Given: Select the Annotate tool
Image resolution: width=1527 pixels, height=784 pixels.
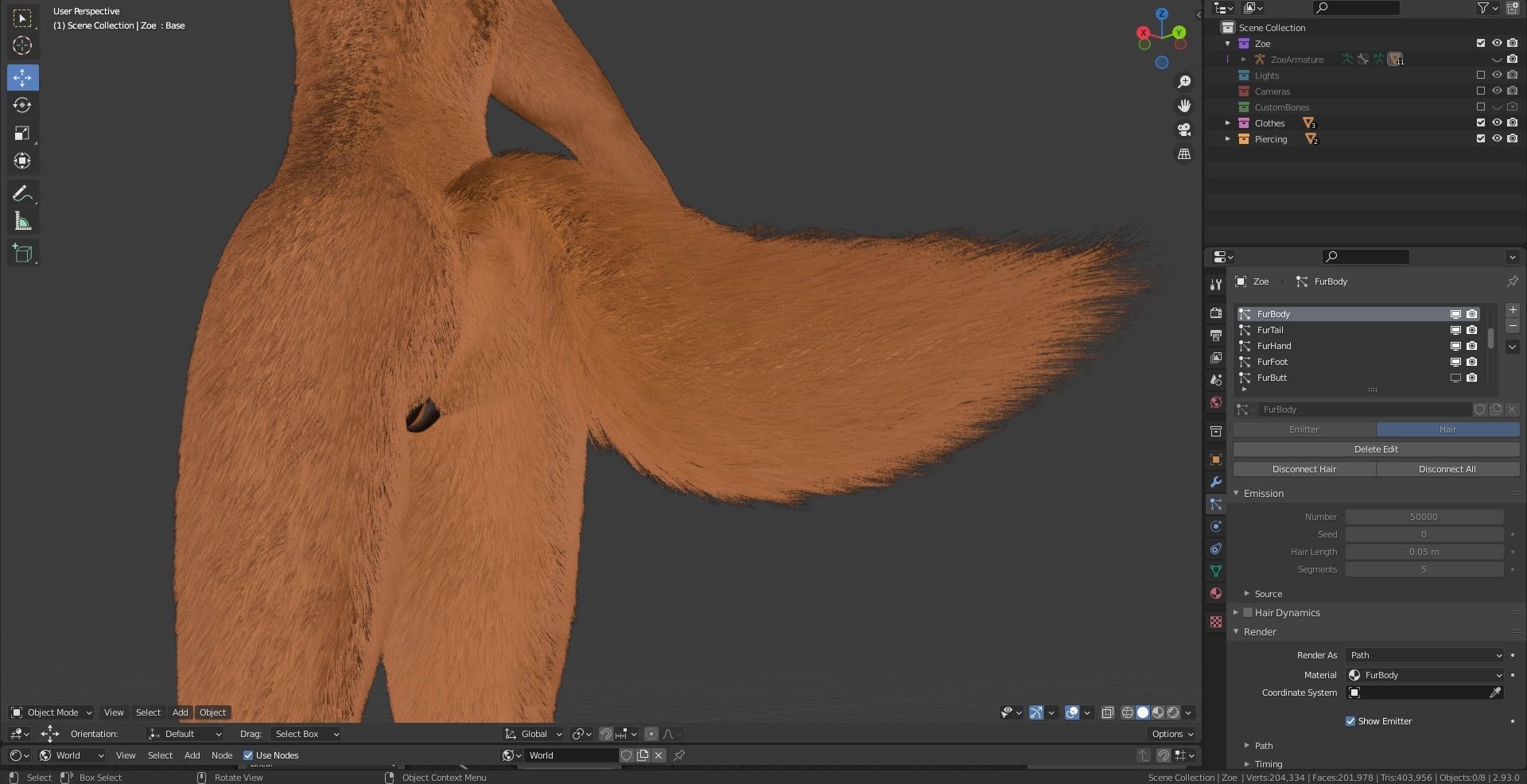Looking at the screenshot, I should point(22,193).
